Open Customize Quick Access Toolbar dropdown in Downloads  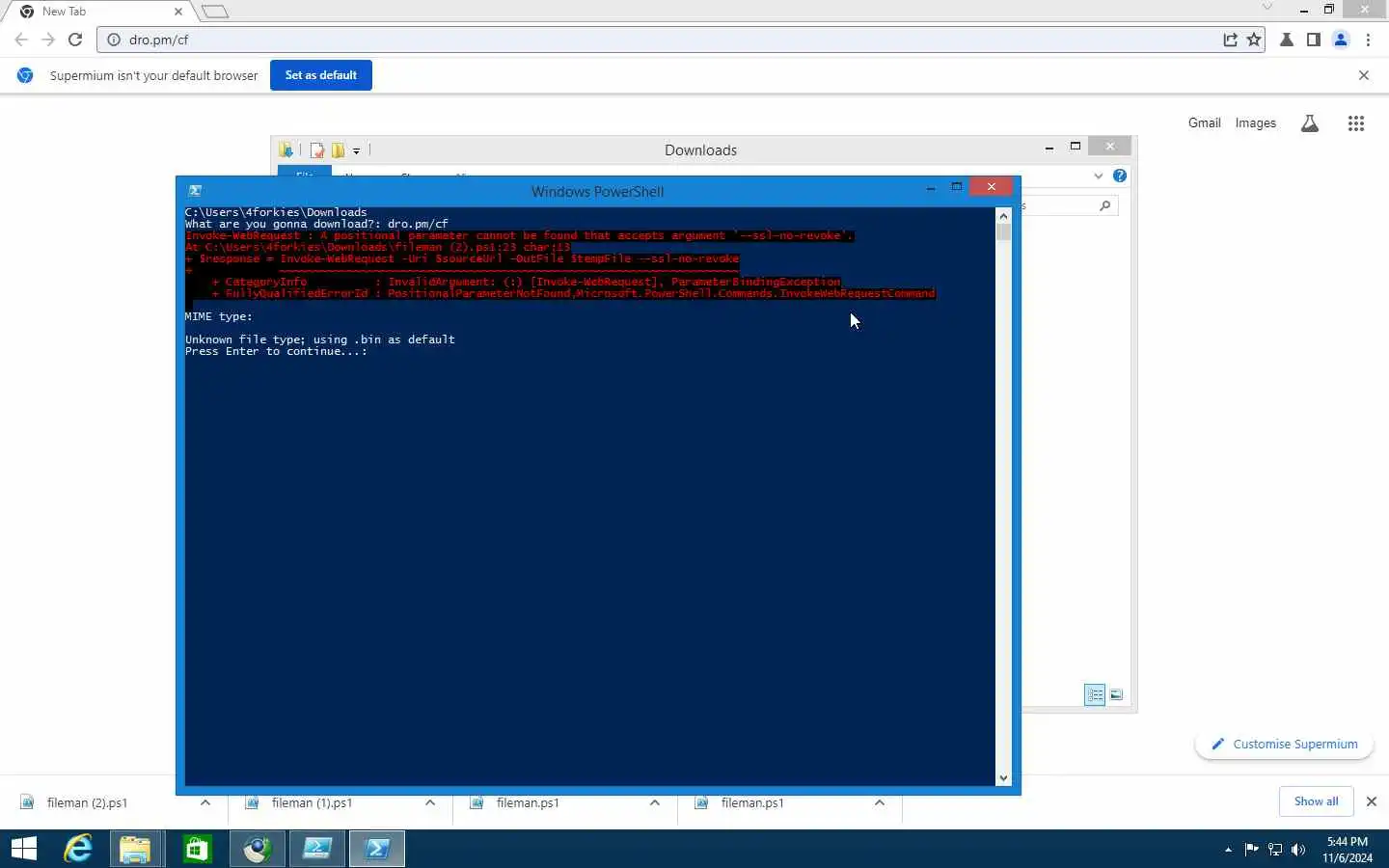tap(357, 150)
